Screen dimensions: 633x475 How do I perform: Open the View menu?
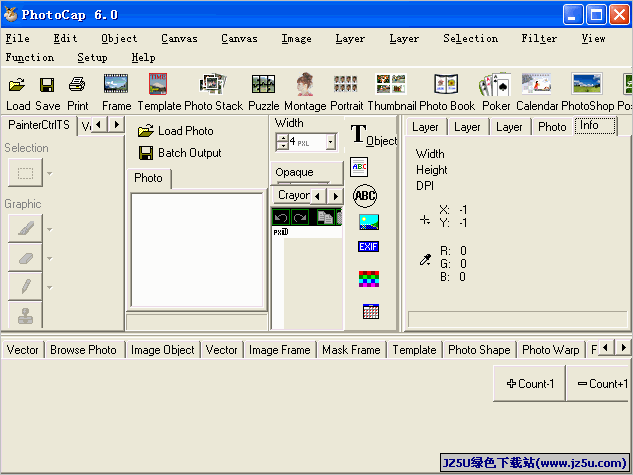[593, 38]
